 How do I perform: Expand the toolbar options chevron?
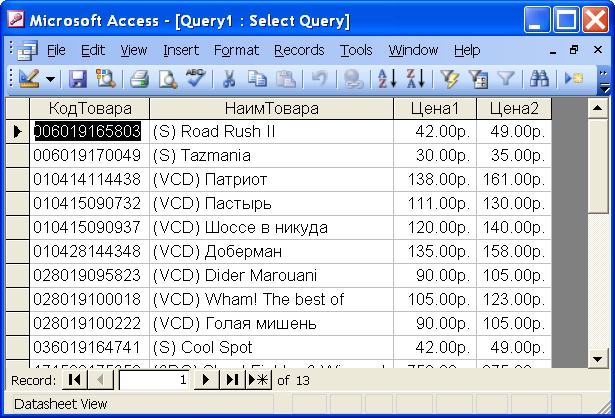(x=604, y=81)
